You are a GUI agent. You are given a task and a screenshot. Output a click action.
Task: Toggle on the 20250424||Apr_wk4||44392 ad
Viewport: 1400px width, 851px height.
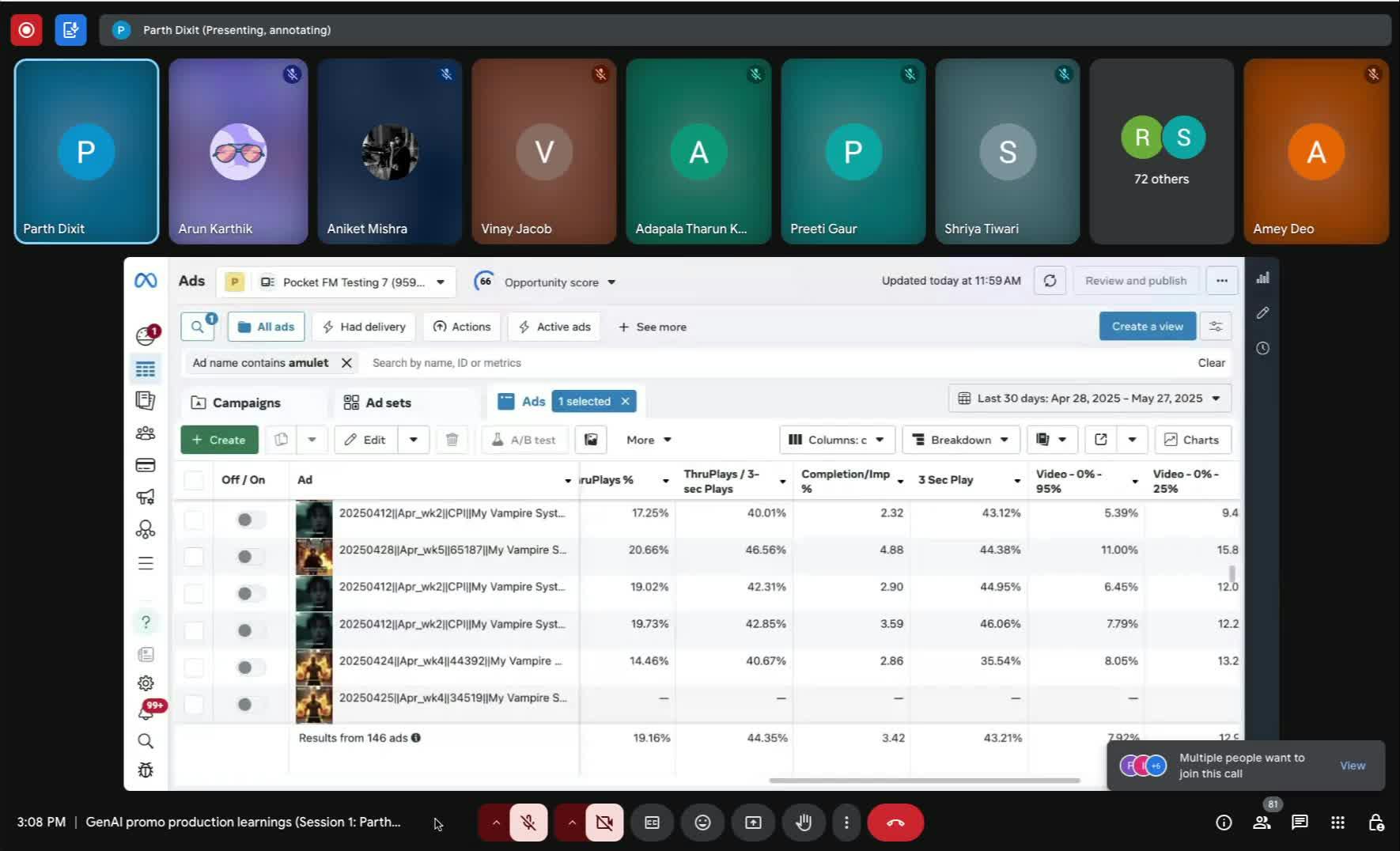point(250,668)
